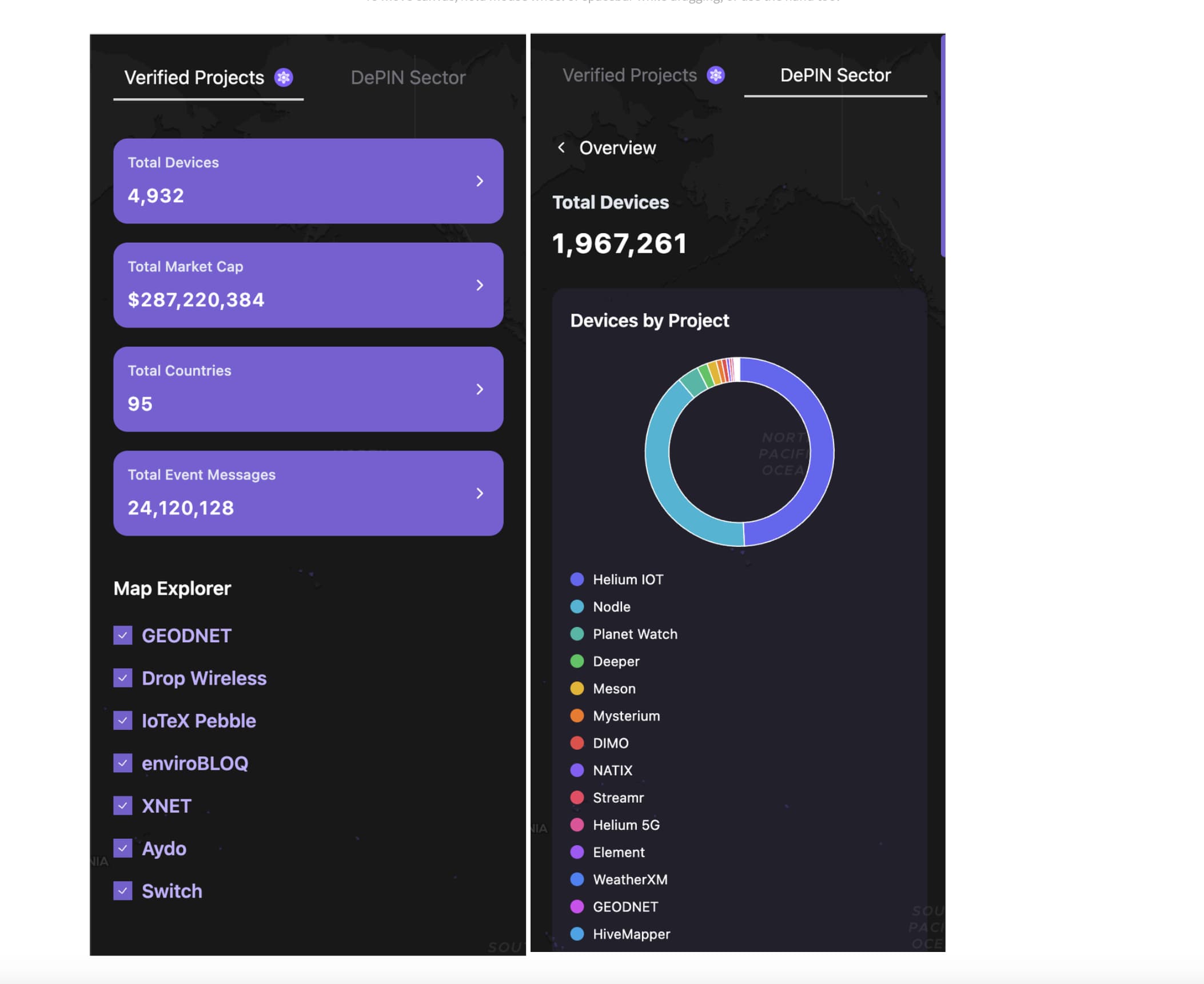
Task: Click the Mysterium legend label
Action: tap(626, 716)
